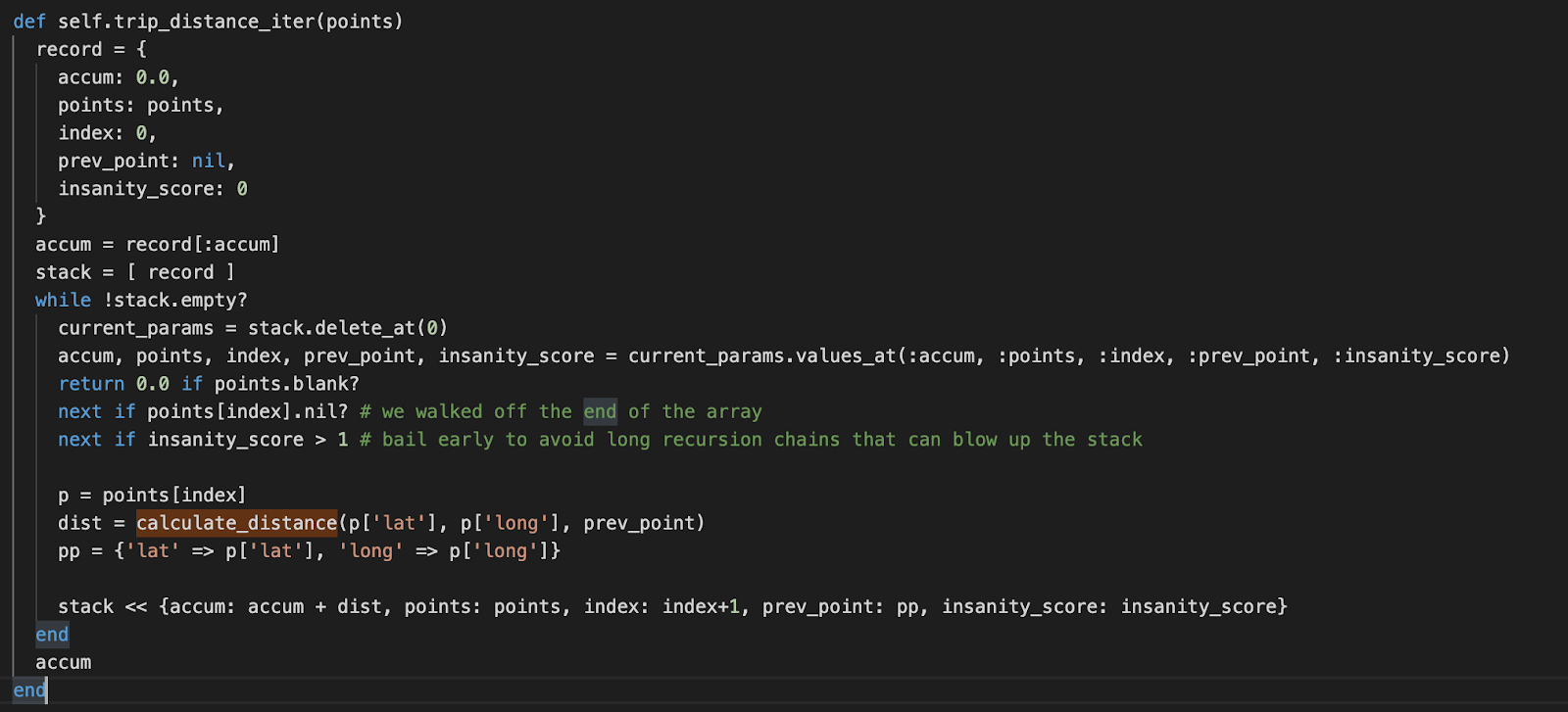Click 'prev_point: pp' in the pushed hash

[x=841, y=607]
